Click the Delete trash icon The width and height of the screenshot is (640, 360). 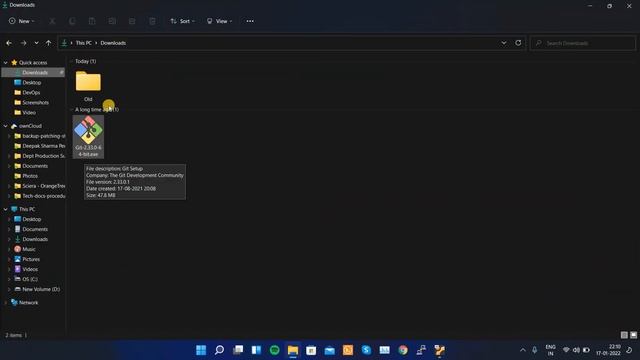point(152,21)
